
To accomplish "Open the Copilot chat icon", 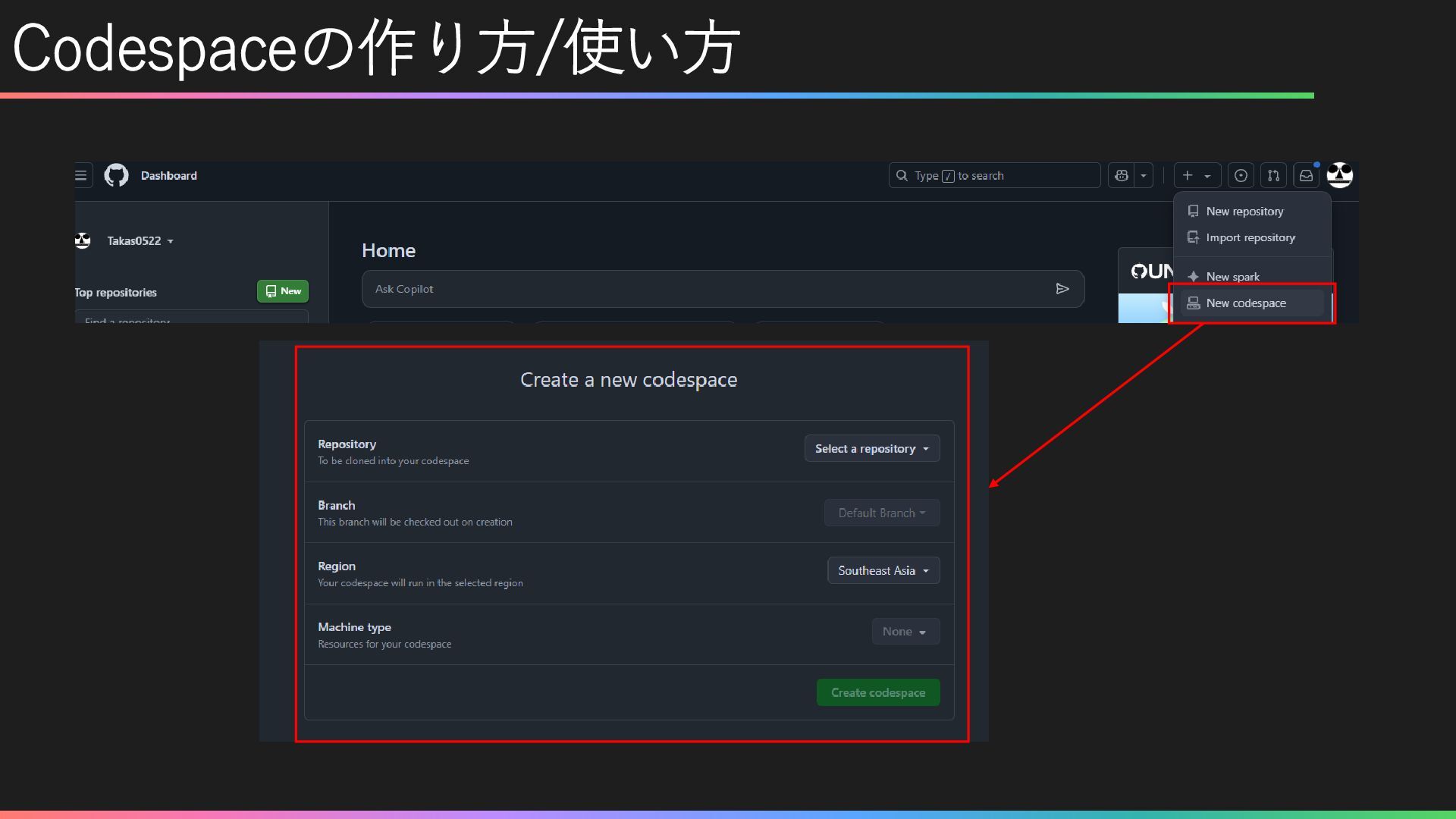I will [1122, 175].
